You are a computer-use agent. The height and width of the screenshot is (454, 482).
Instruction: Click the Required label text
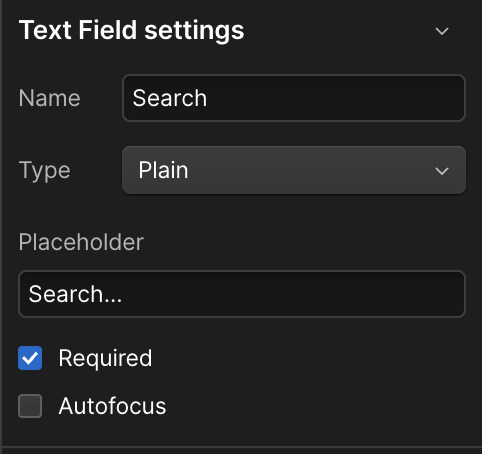pos(105,359)
